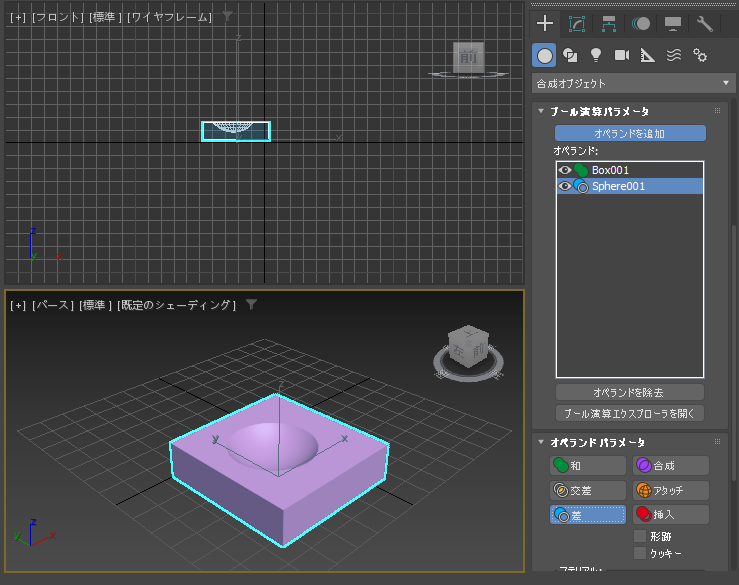The image size is (739, 585).
Task: Select Sphere001 in the operand list
Action: click(x=630, y=186)
